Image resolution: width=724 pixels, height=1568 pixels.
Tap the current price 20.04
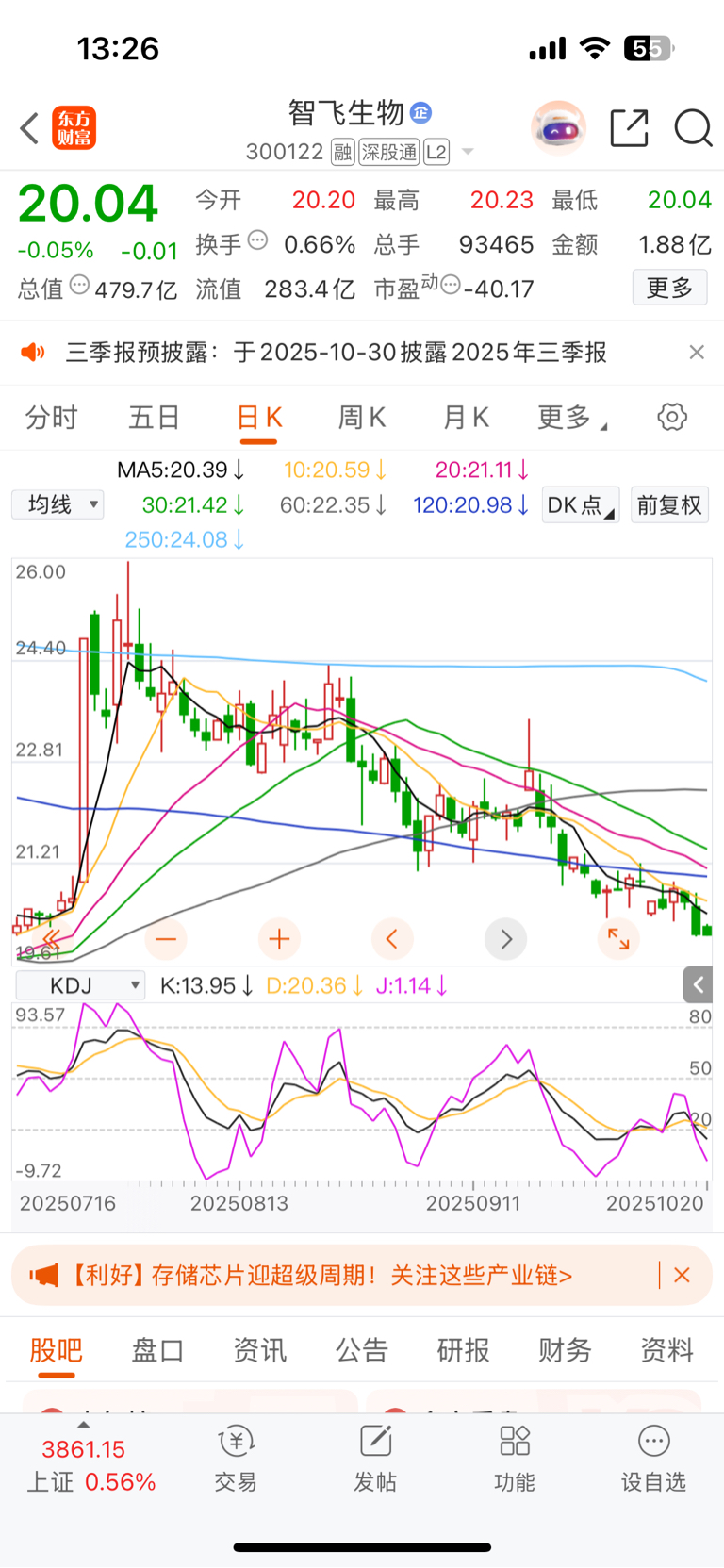pyautogui.click(x=88, y=204)
